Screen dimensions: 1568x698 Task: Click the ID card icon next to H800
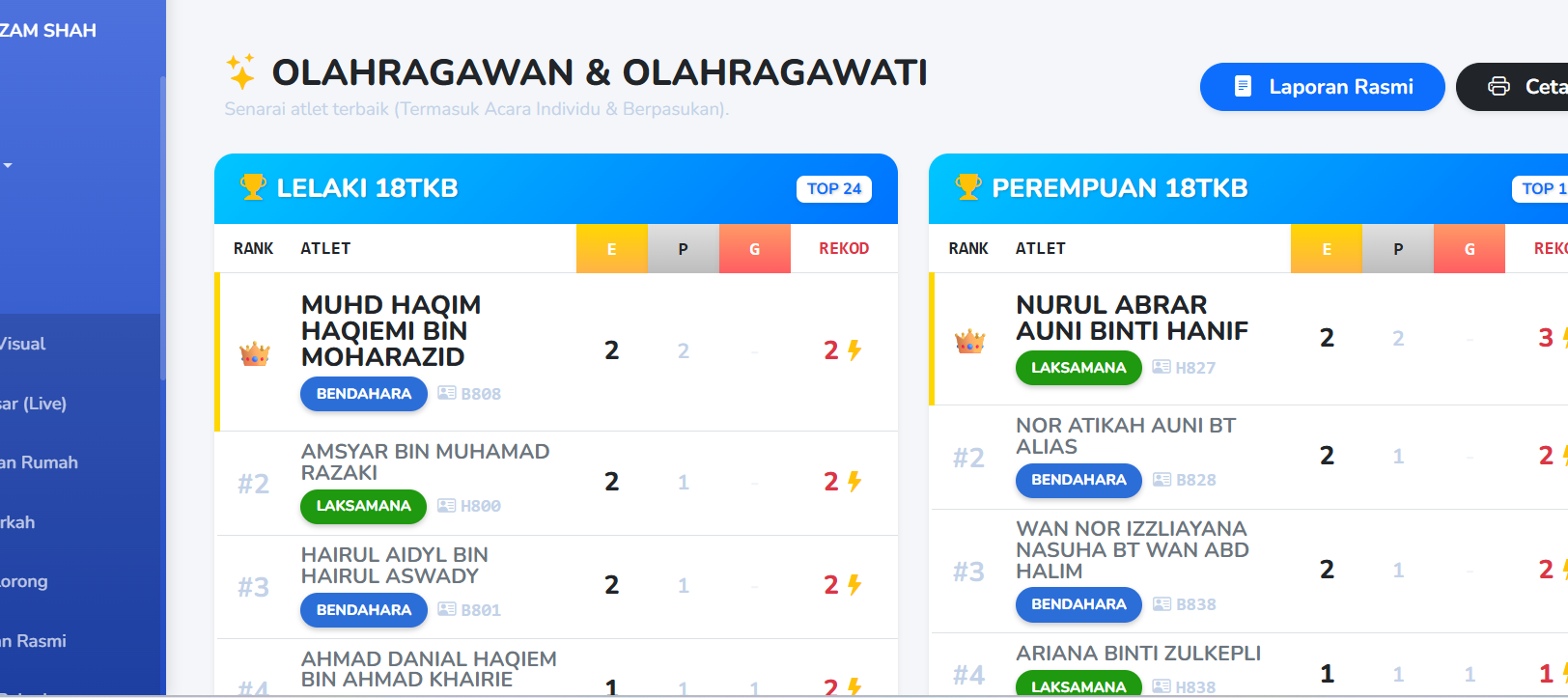pos(446,505)
